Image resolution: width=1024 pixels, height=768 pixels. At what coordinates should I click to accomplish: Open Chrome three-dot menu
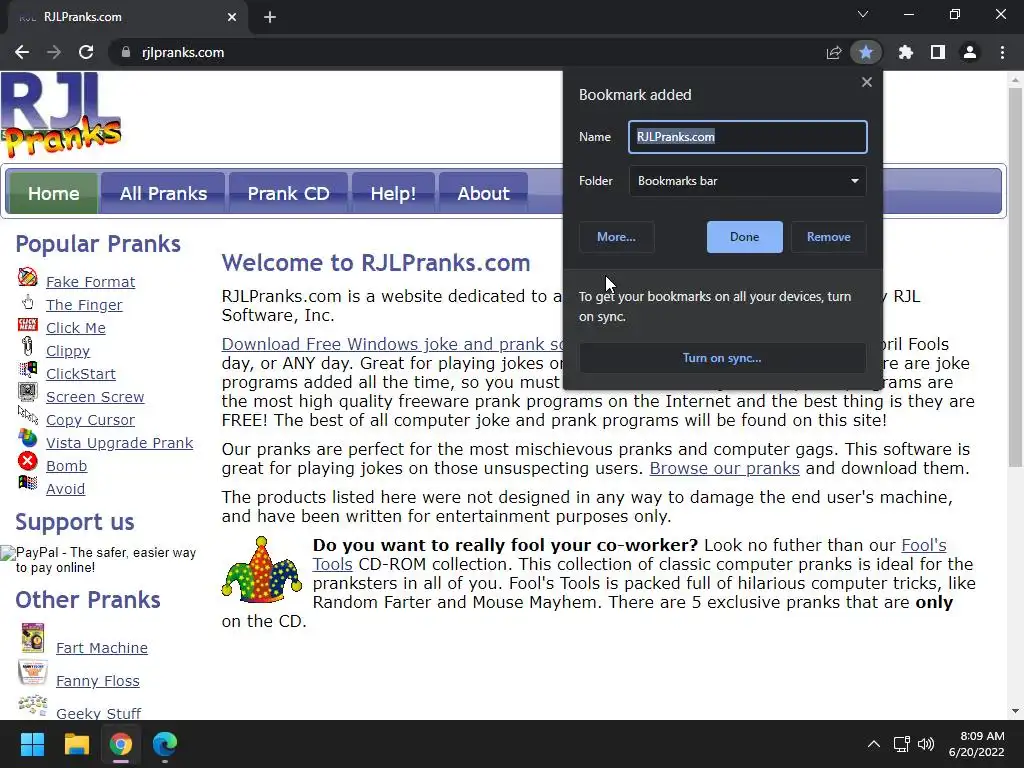click(1002, 52)
